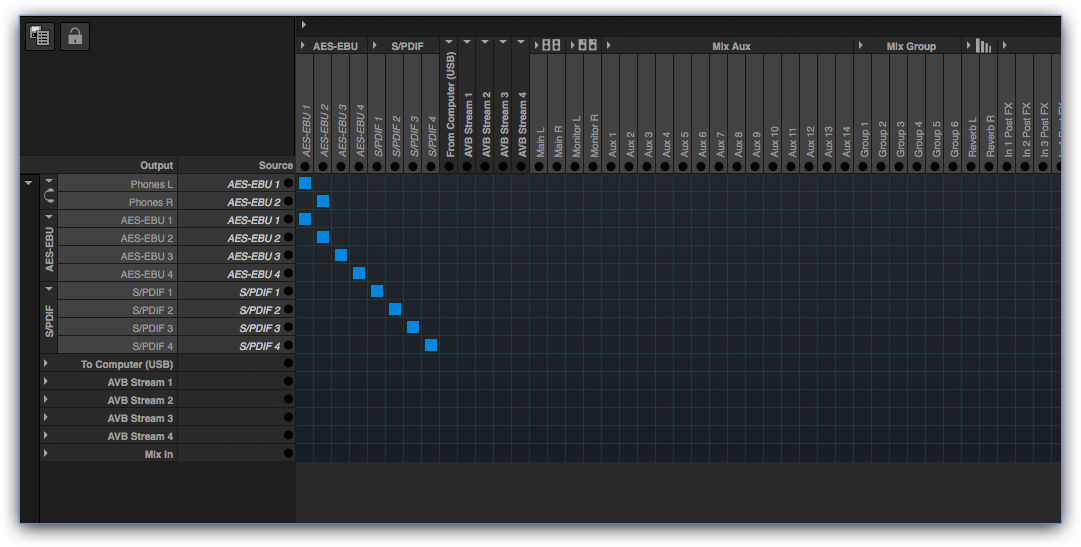Click the black dot beside Mix In row
Viewport: 1081px width, 547px height.
[288, 454]
